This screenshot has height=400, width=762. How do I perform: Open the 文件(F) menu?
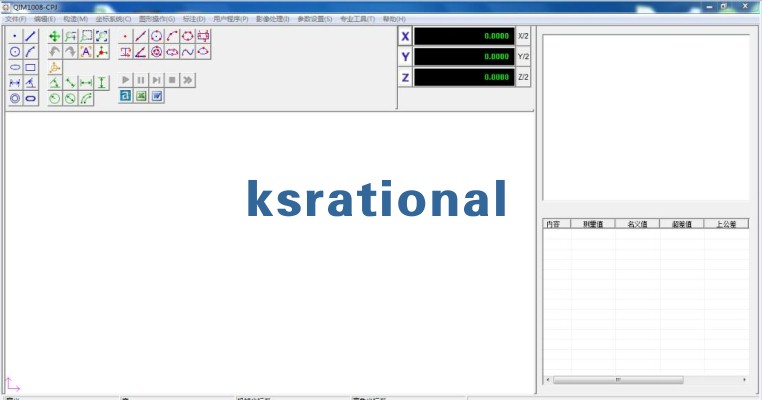(x=16, y=19)
